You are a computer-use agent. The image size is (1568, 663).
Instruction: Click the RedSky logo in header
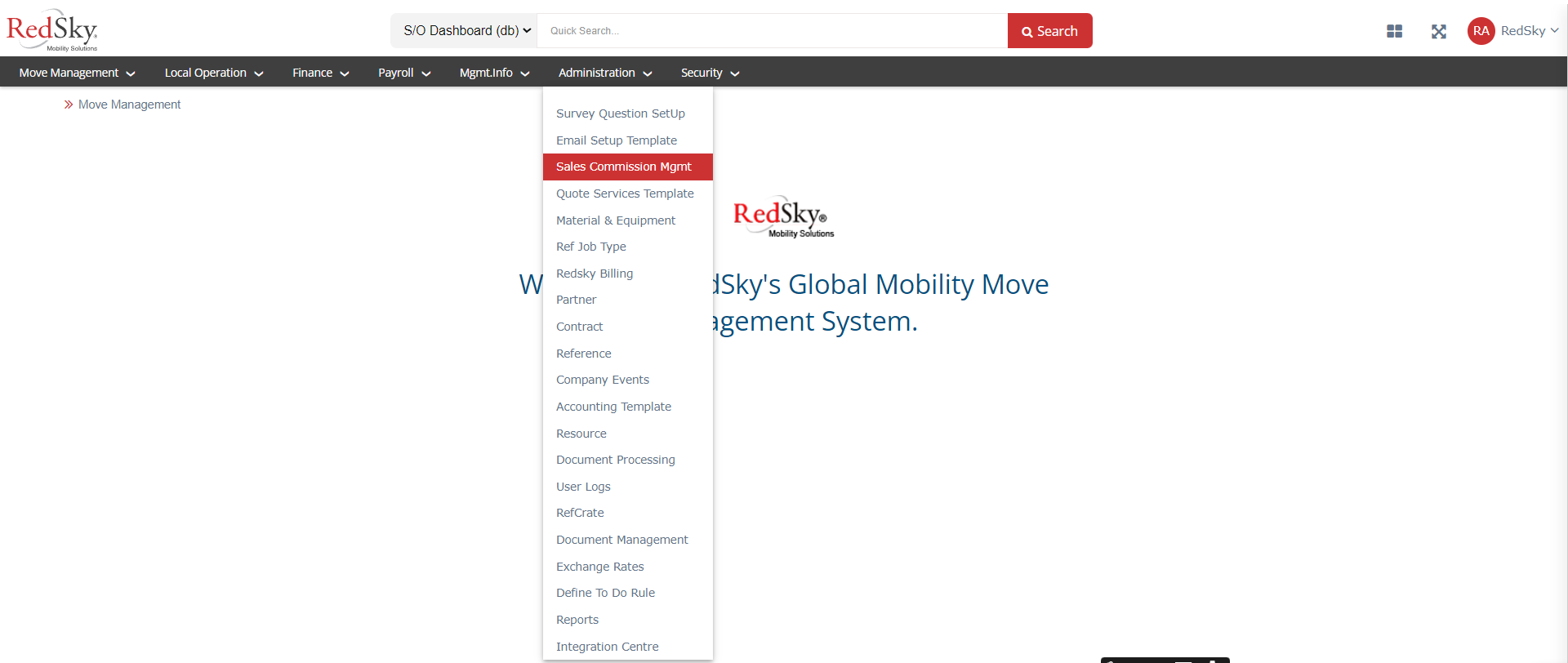(x=52, y=30)
